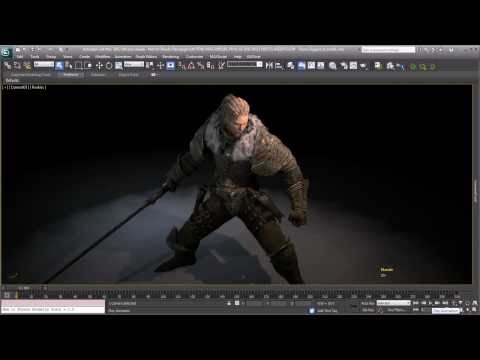Viewport: 480px width, 360px height.
Task: Pick the Rectangular Selection Region tool
Action: [79, 66]
